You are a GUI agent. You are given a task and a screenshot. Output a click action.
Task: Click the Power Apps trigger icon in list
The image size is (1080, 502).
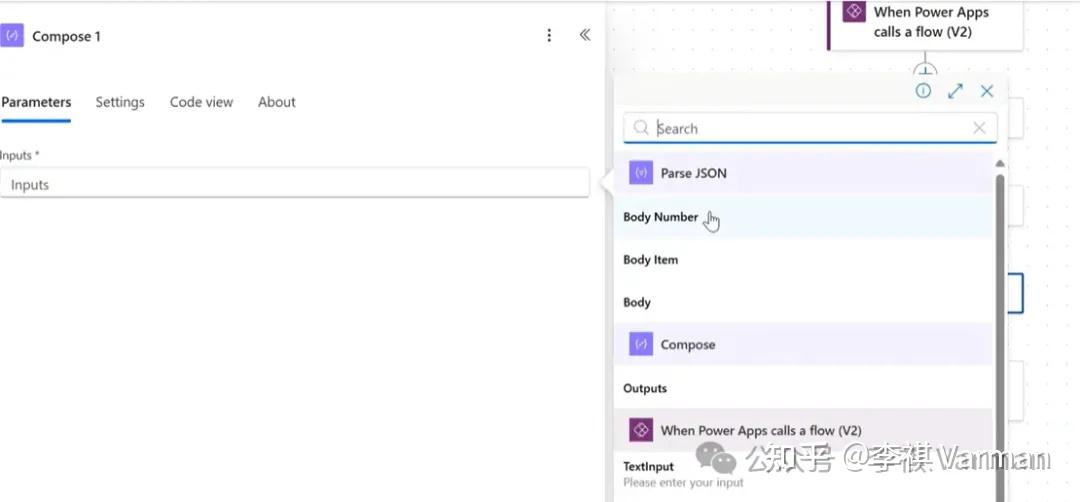click(641, 430)
